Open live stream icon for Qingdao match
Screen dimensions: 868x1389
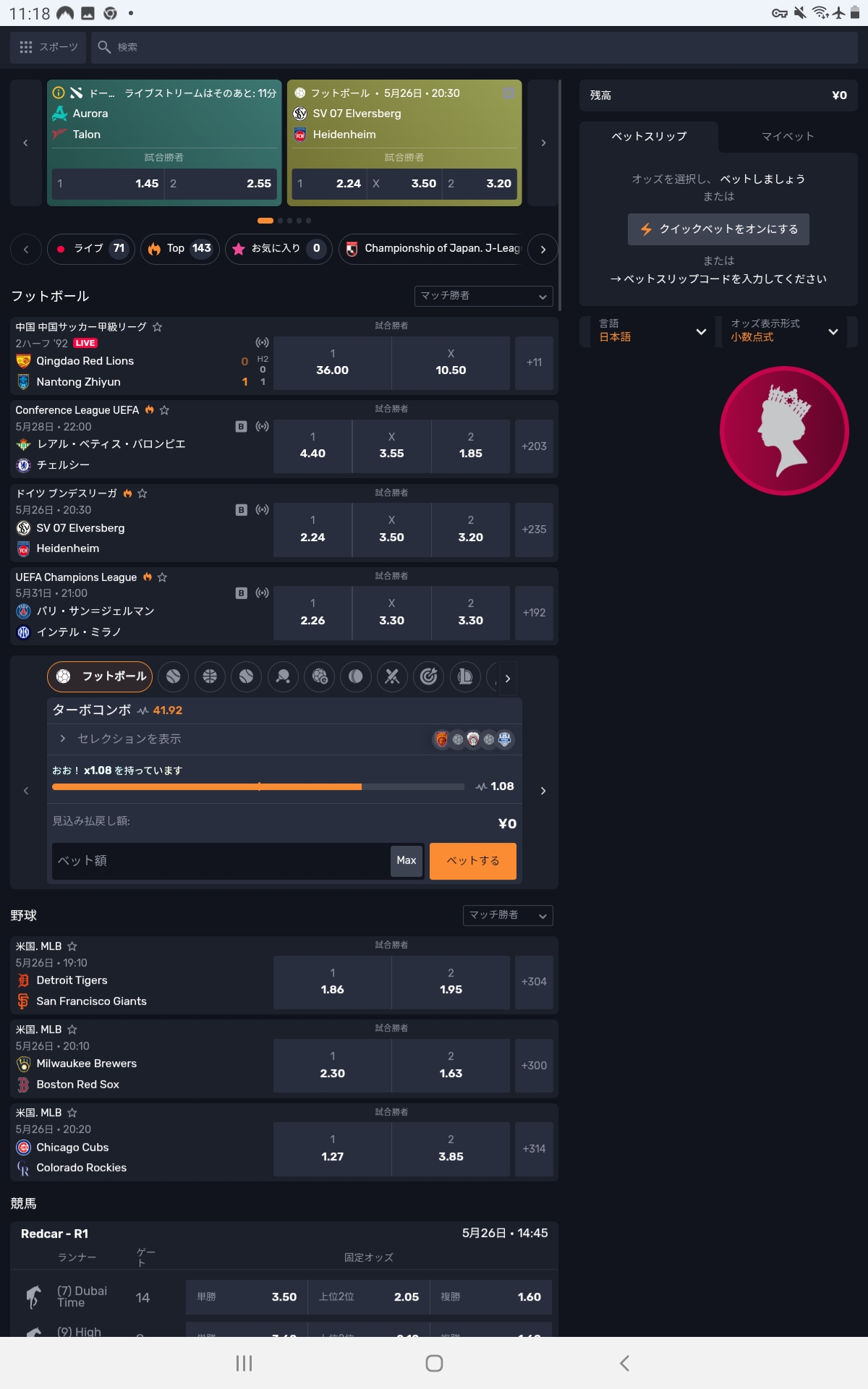pyautogui.click(x=262, y=342)
